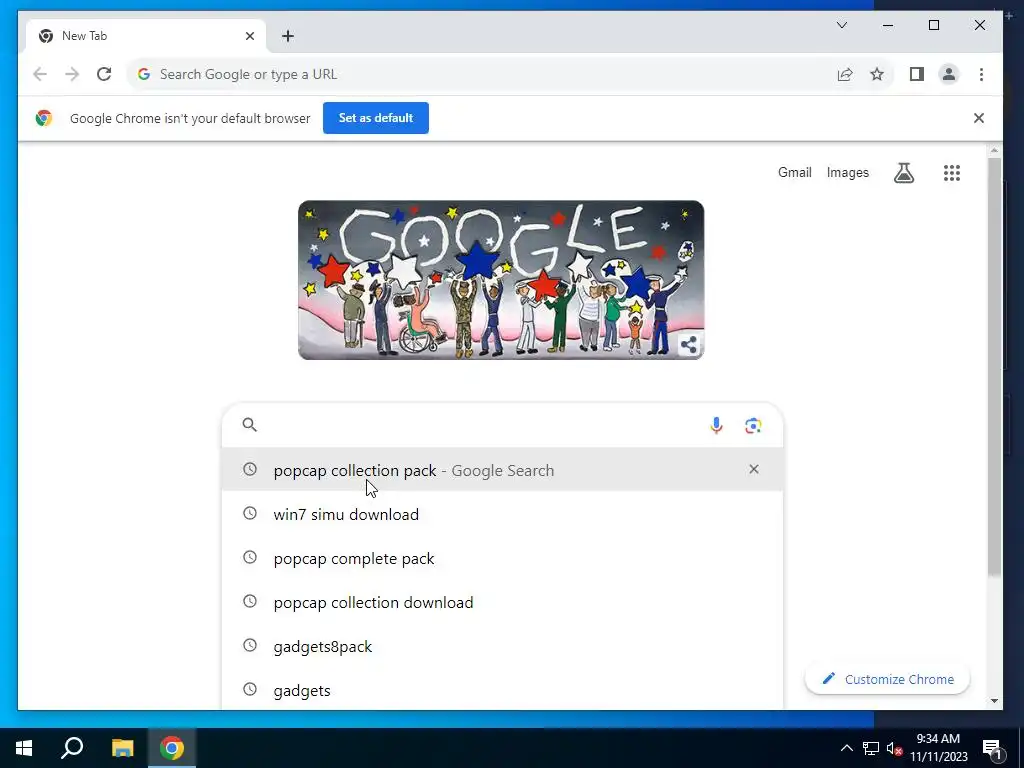
Task: Open the Windows Start menu
Action: click(x=24, y=748)
